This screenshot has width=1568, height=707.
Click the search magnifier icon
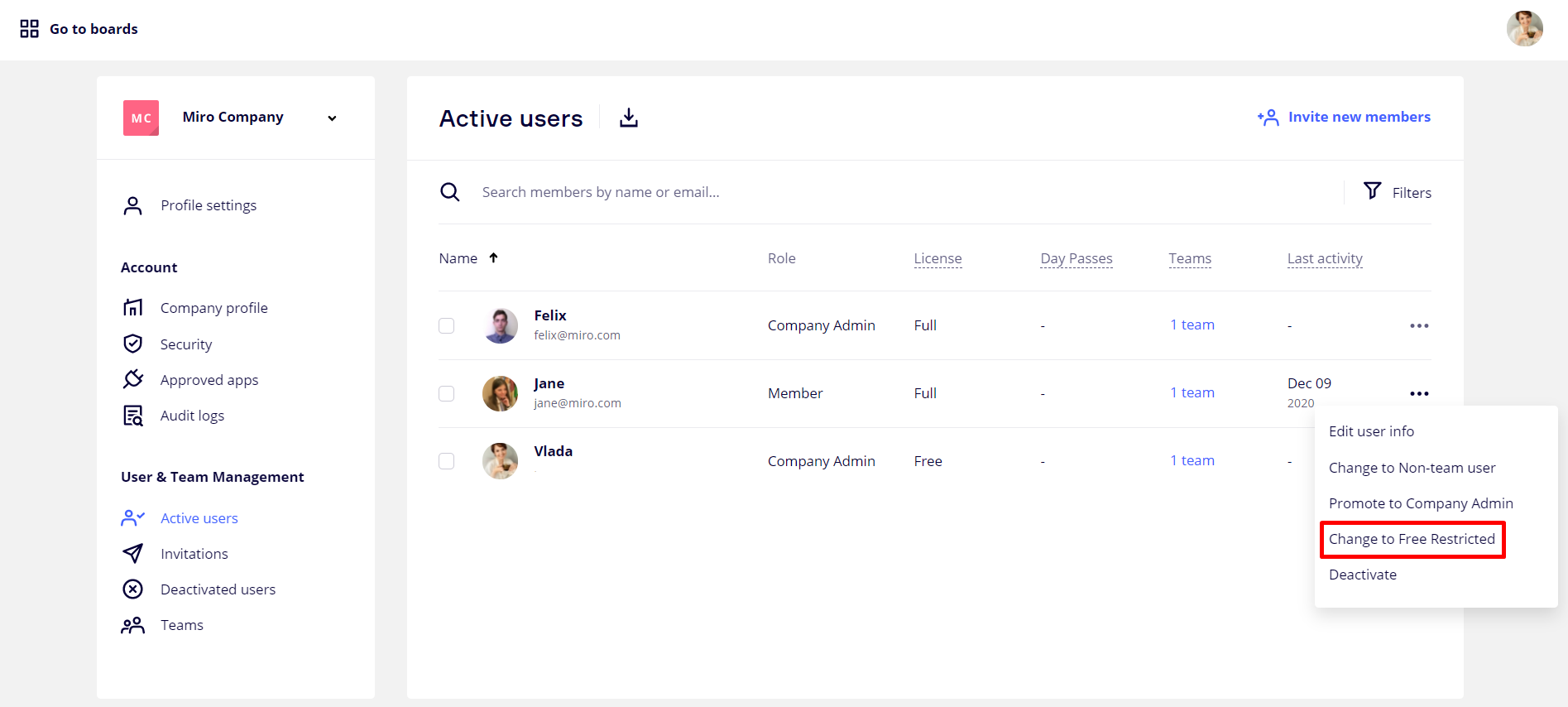[449, 192]
